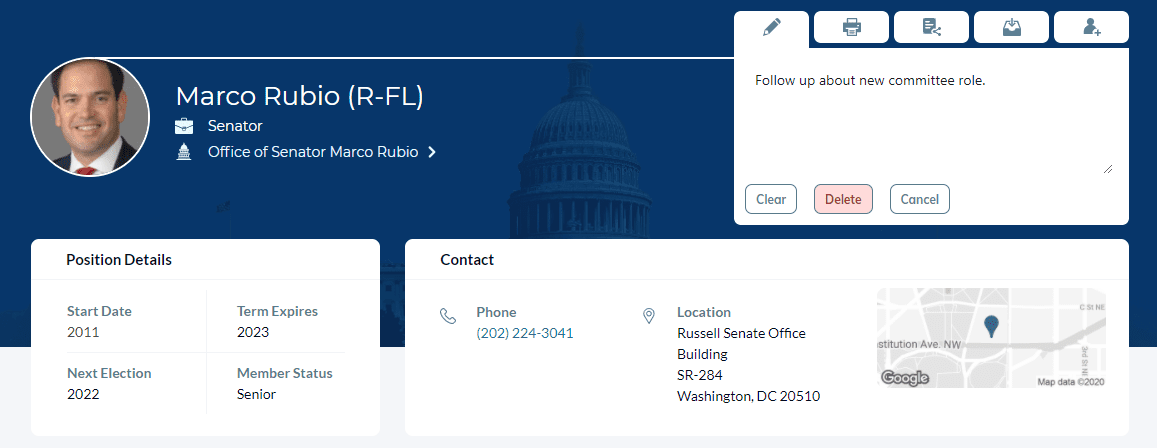Select the download to inbox icon

(1012, 27)
